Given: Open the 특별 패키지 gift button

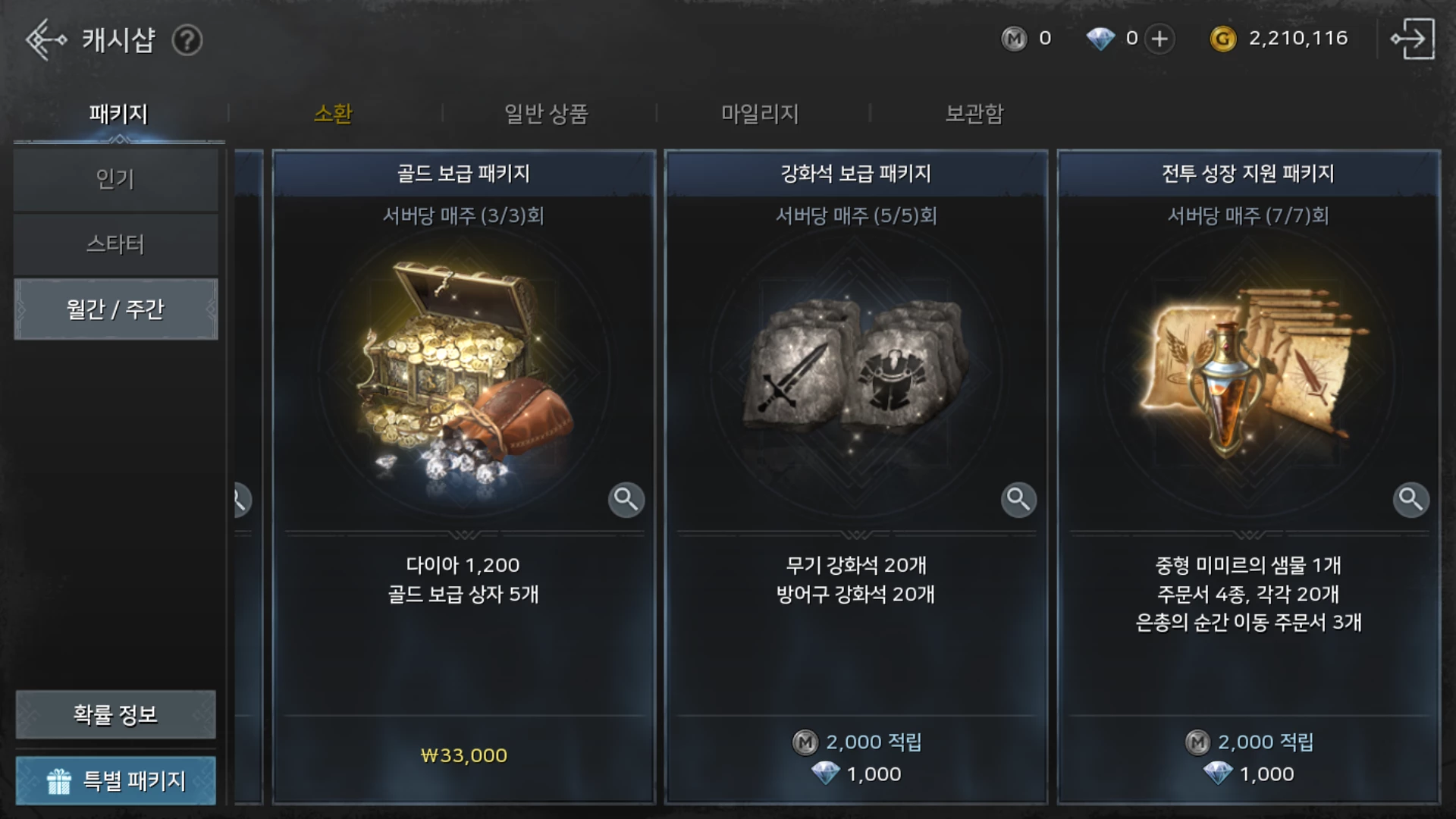Looking at the screenshot, I should coord(115,780).
